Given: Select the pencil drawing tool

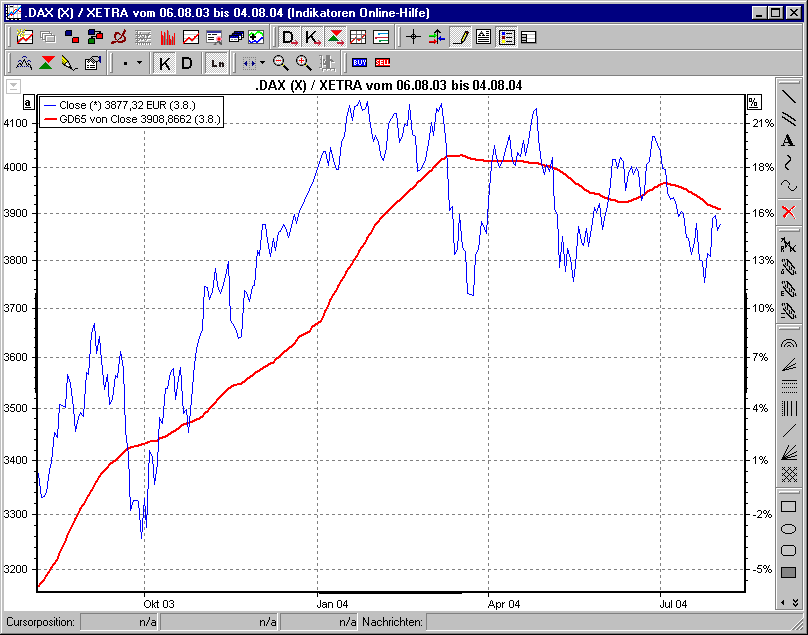Looking at the screenshot, I should 459,37.
